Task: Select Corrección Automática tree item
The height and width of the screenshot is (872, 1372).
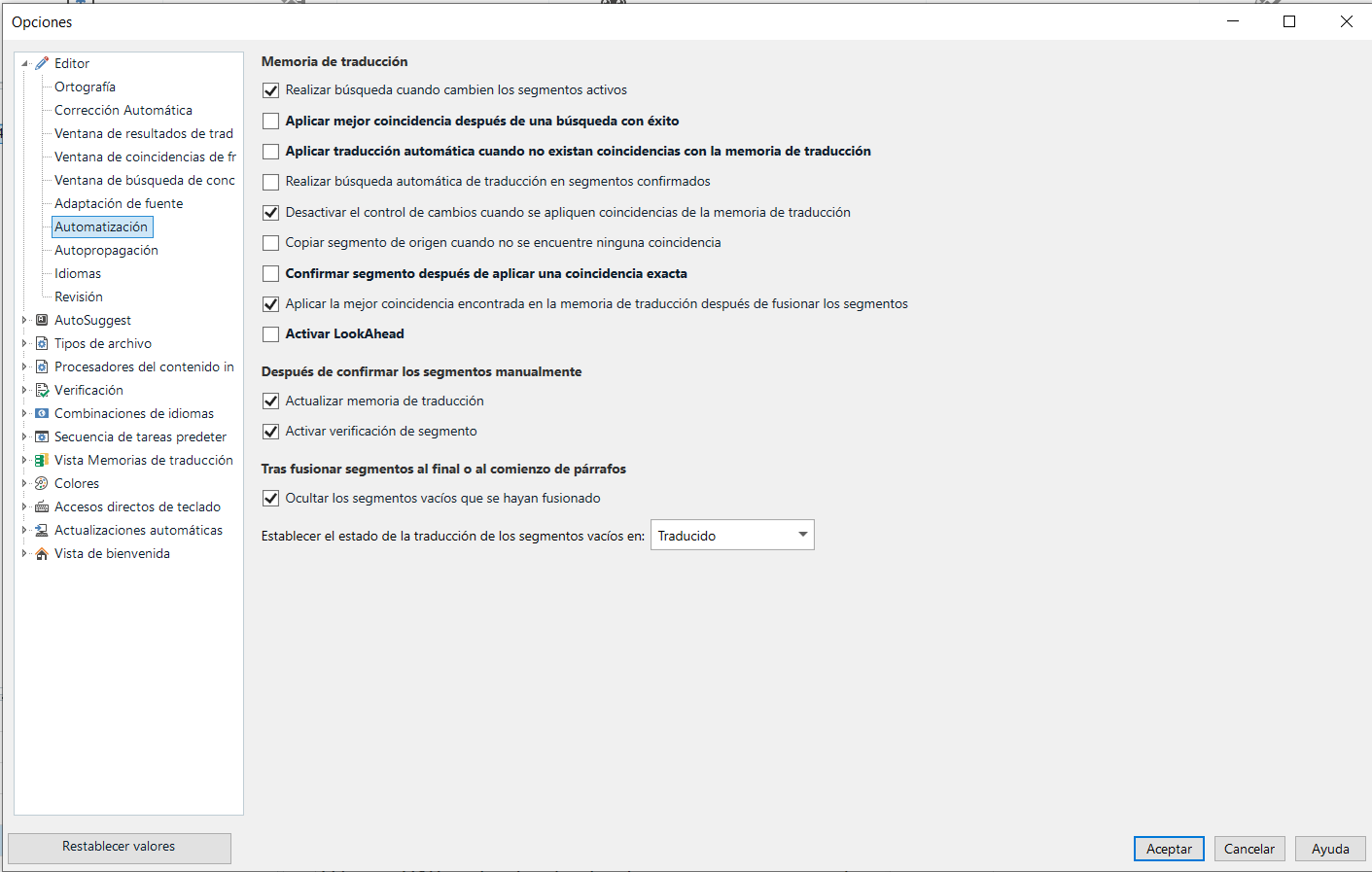Action: pos(123,110)
